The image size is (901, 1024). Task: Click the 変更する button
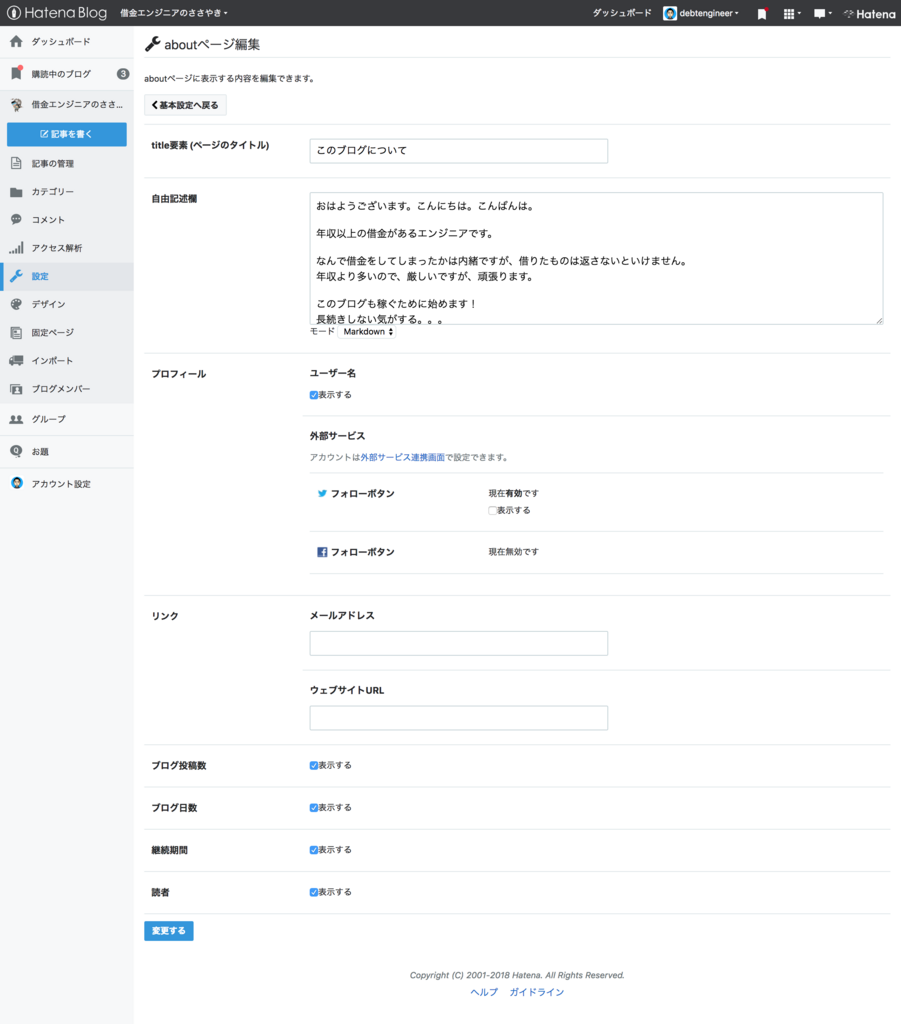[168, 930]
